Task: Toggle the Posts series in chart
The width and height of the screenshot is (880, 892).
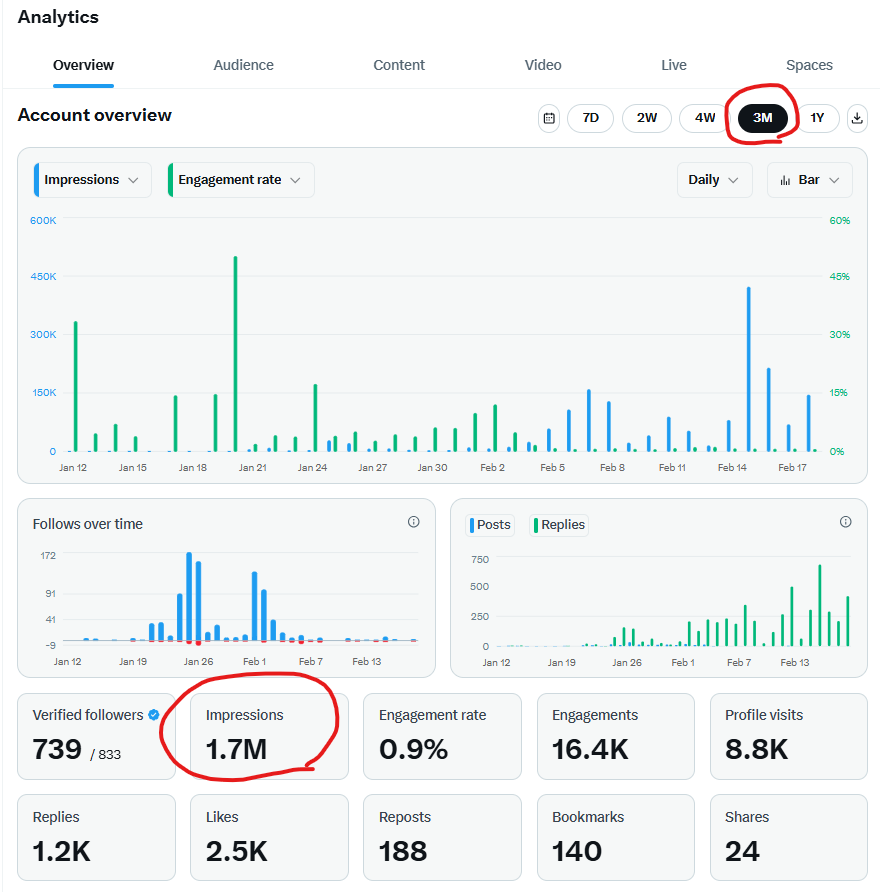Action: (x=491, y=525)
